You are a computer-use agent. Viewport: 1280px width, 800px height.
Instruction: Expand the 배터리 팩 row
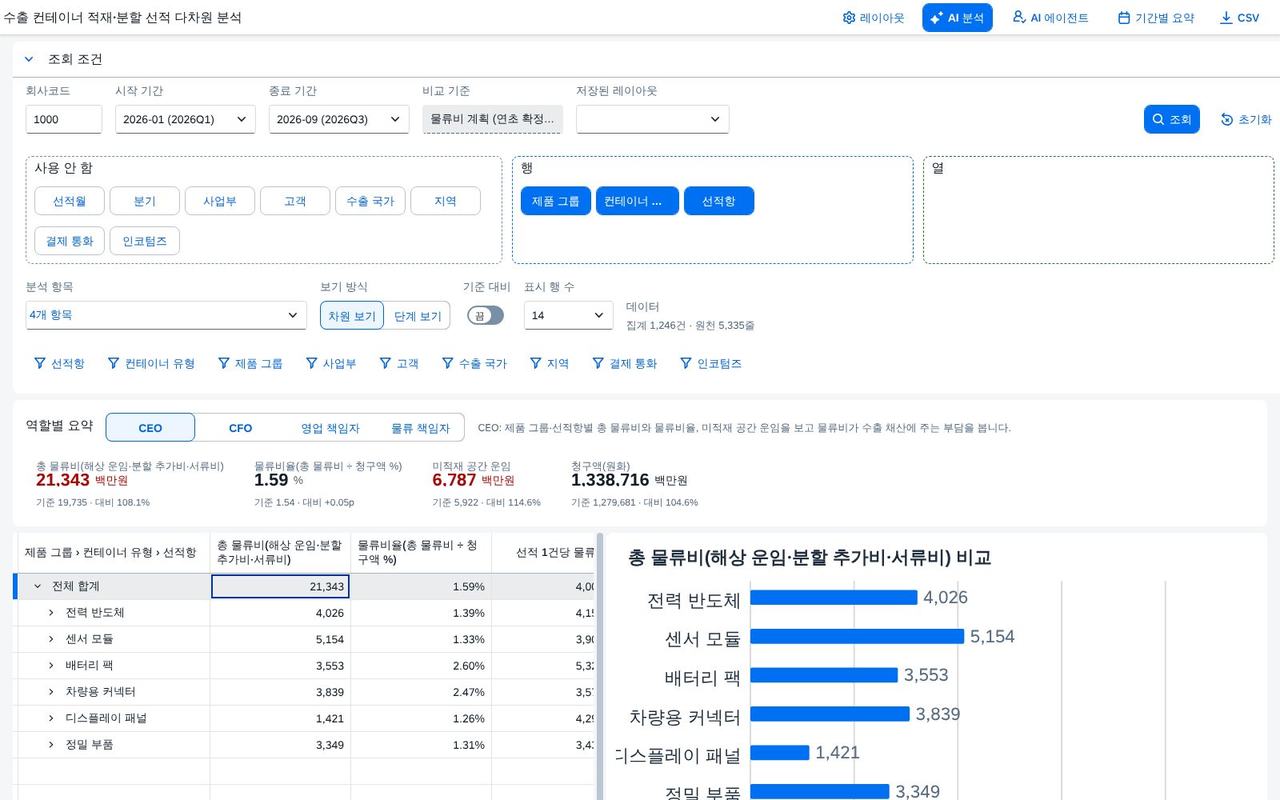coord(51,665)
